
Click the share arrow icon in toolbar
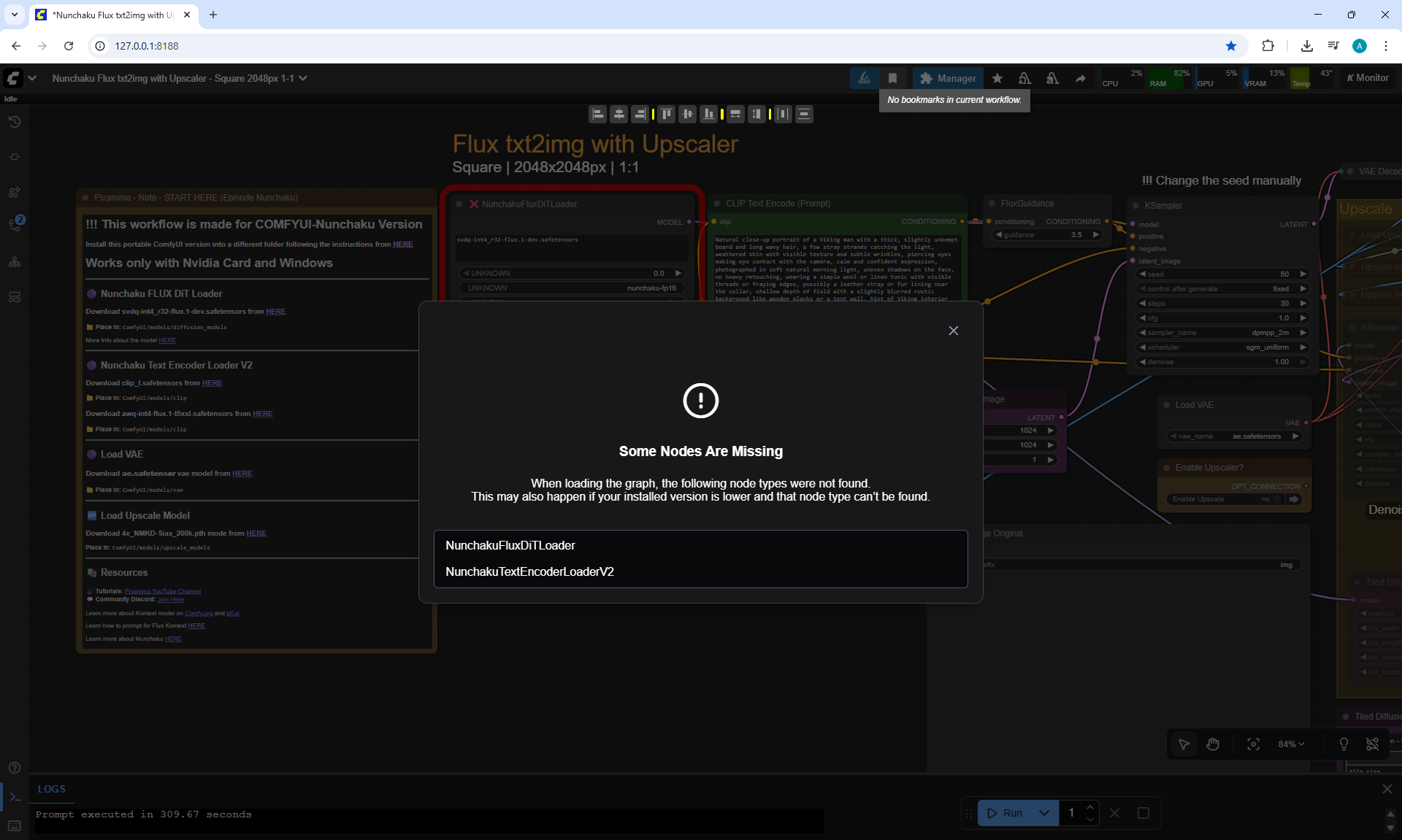(x=1080, y=78)
